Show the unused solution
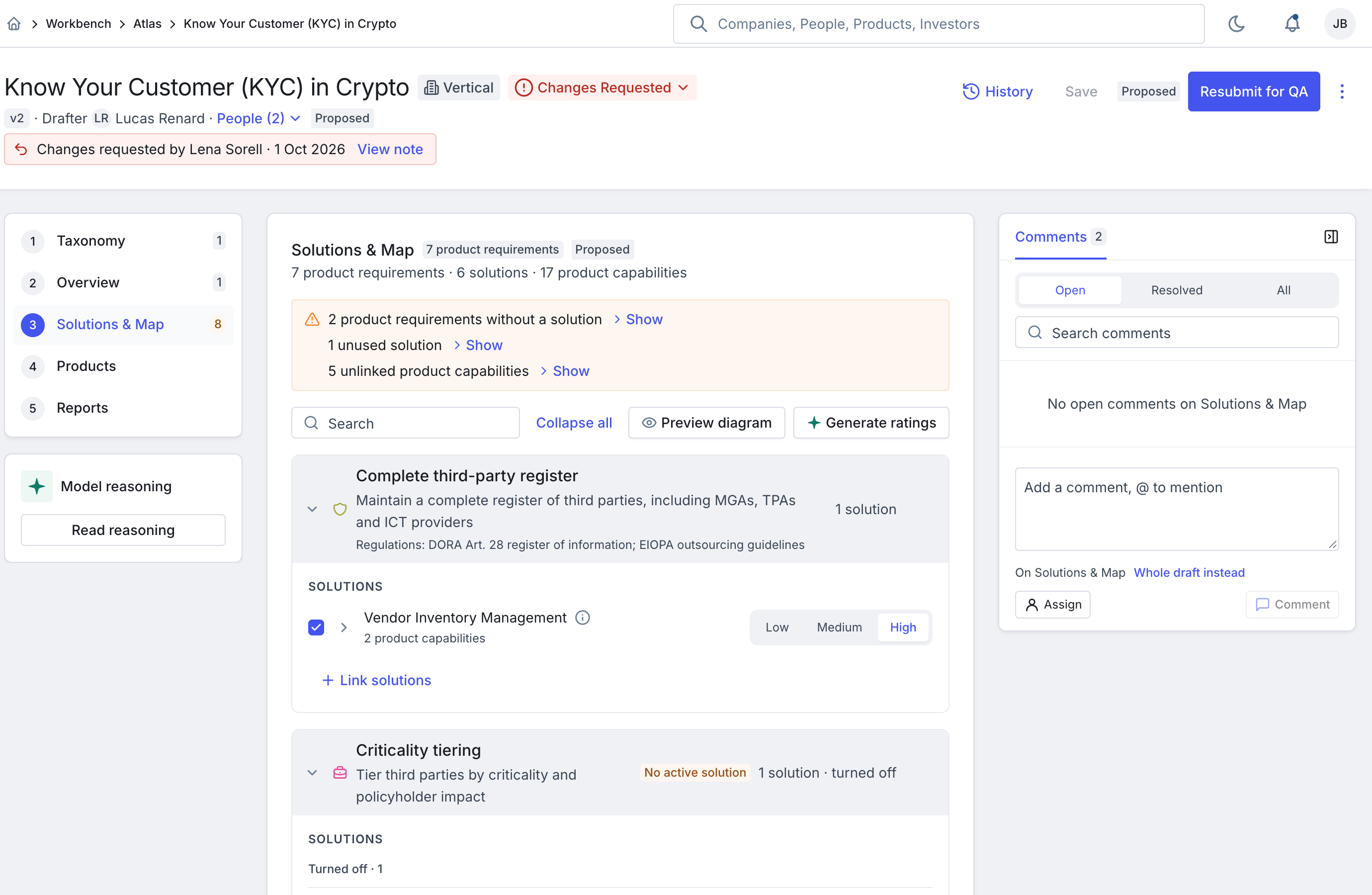Image resolution: width=1372 pixels, height=895 pixels. tap(478, 345)
